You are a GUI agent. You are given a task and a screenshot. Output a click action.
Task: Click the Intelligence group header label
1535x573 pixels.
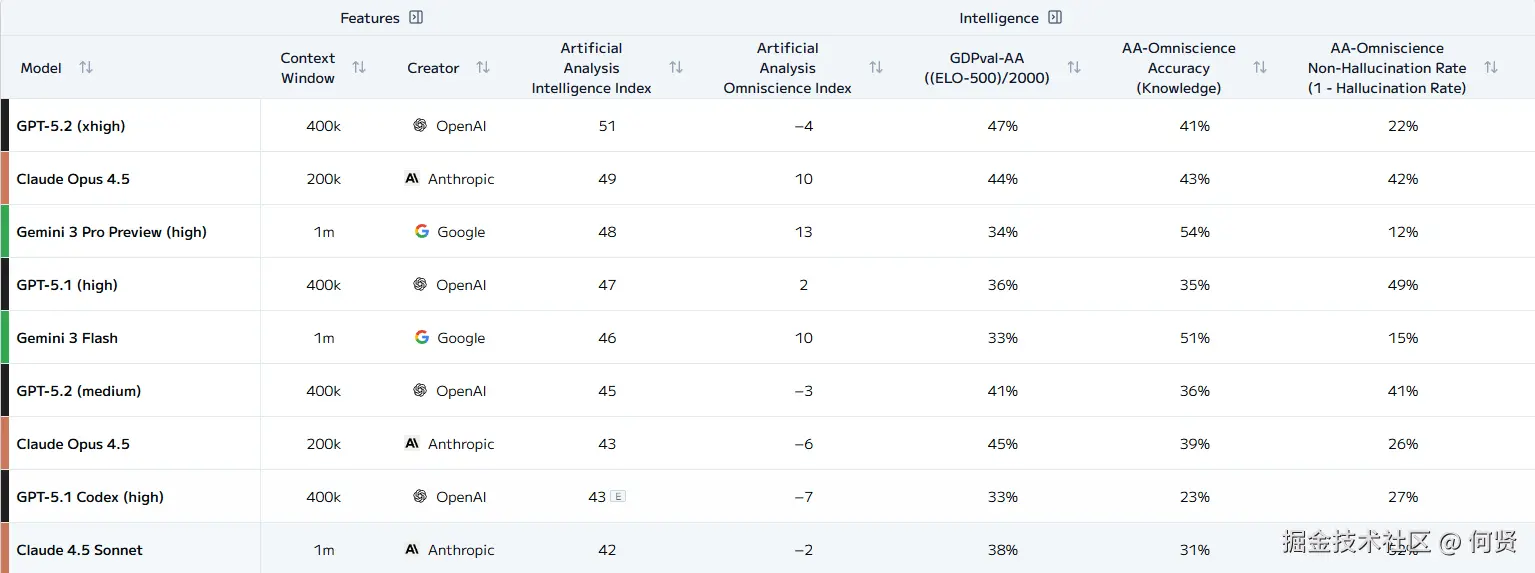pyautogui.click(x=998, y=18)
